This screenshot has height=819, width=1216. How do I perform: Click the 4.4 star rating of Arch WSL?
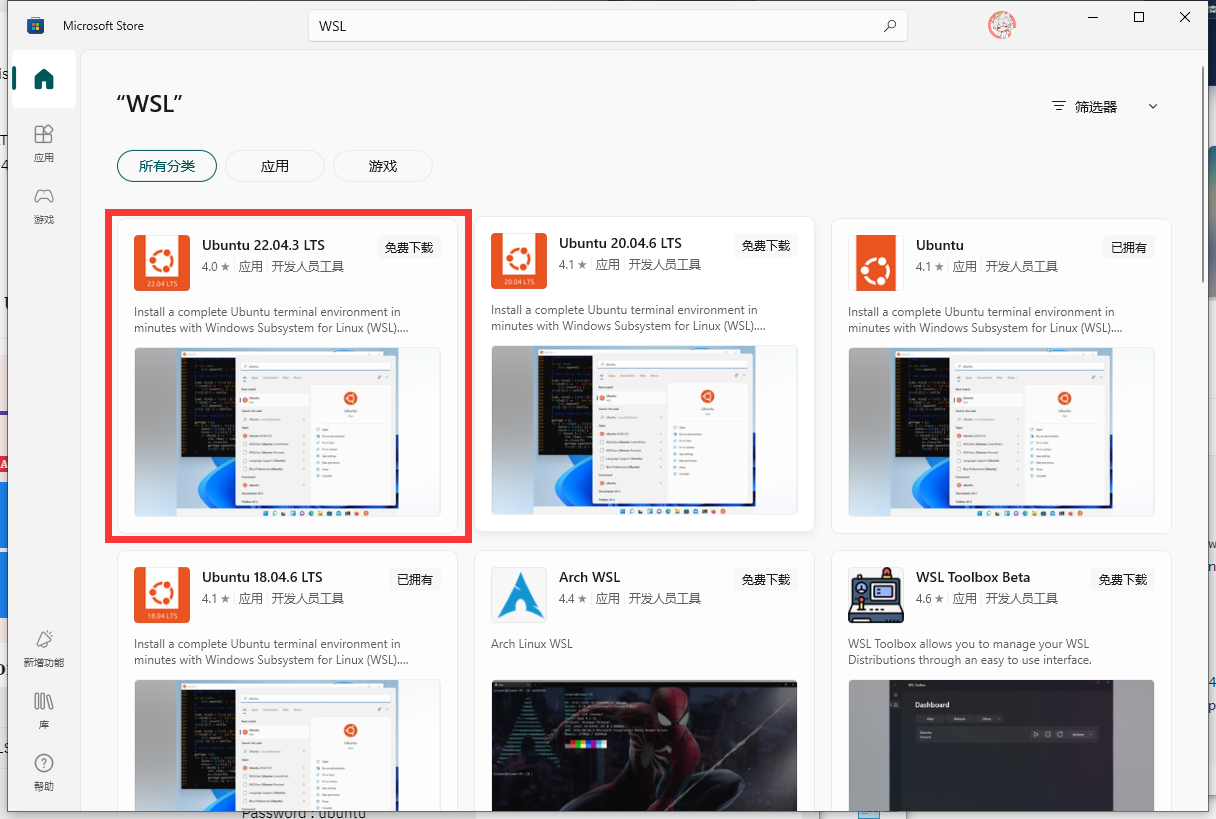pyautogui.click(x=573, y=599)
